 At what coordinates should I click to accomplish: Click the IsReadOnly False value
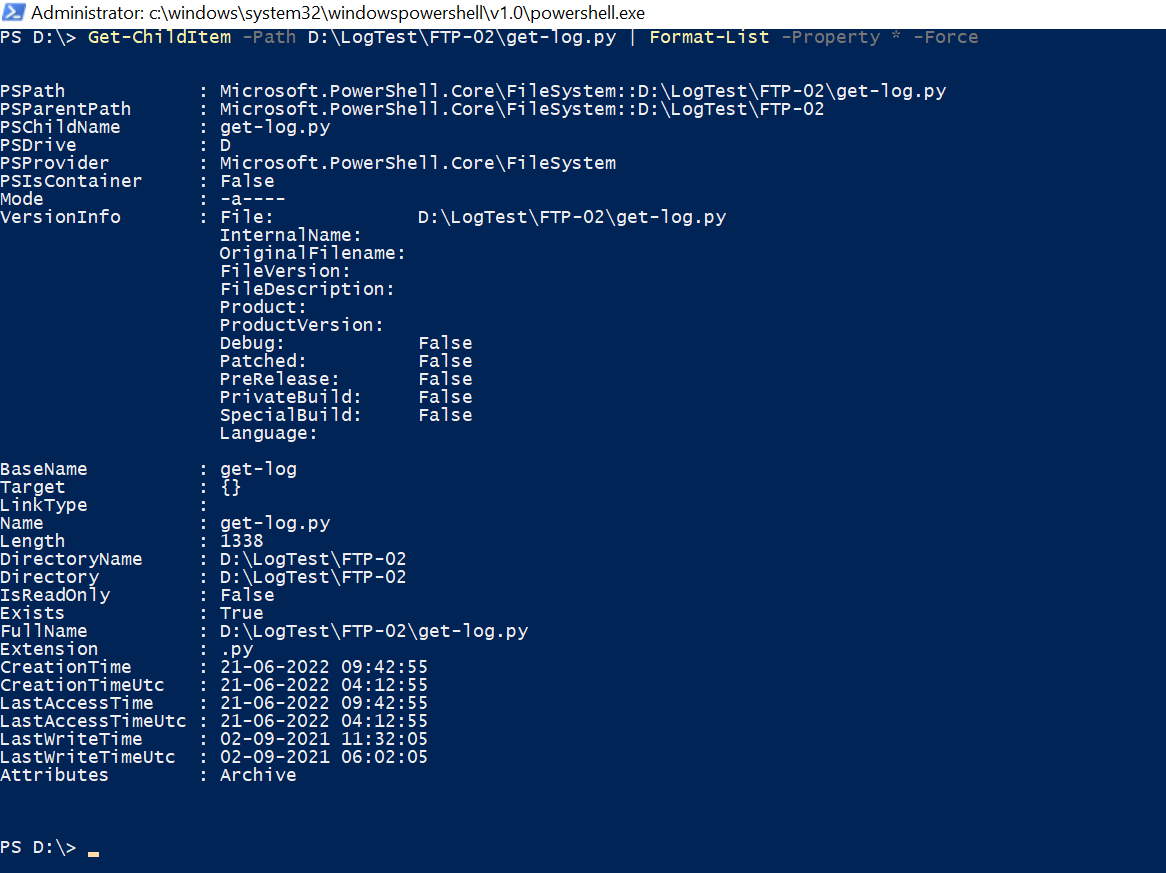(x=247, y=595)
